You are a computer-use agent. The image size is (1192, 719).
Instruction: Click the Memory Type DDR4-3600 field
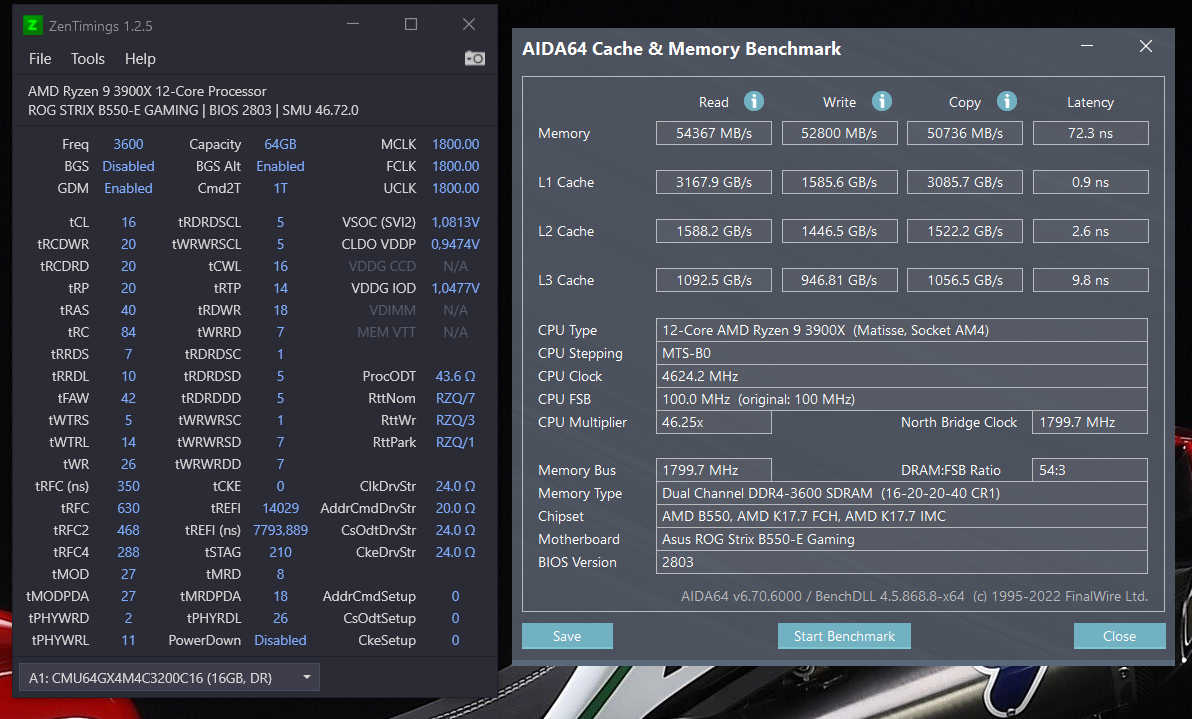point(902,493)
